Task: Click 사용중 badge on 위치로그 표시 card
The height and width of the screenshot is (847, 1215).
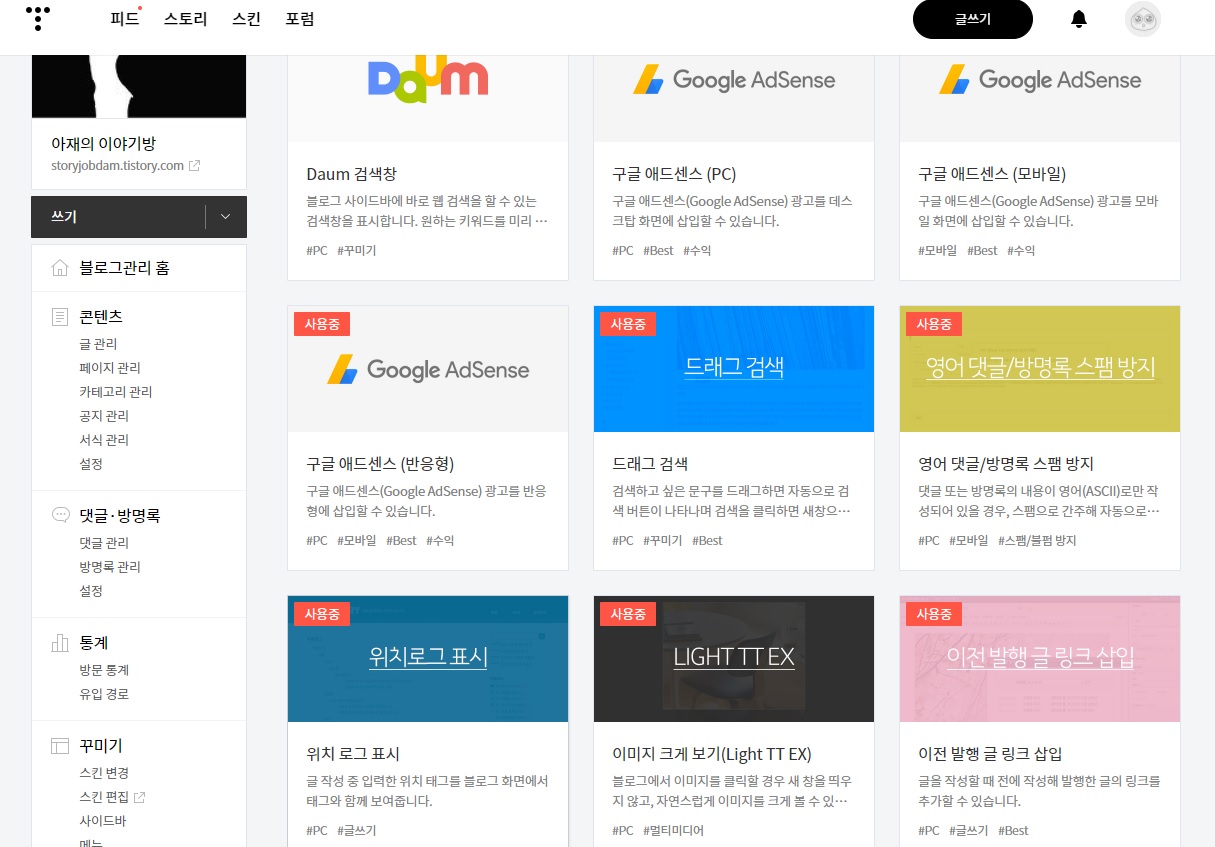Action: pos(322,614)
